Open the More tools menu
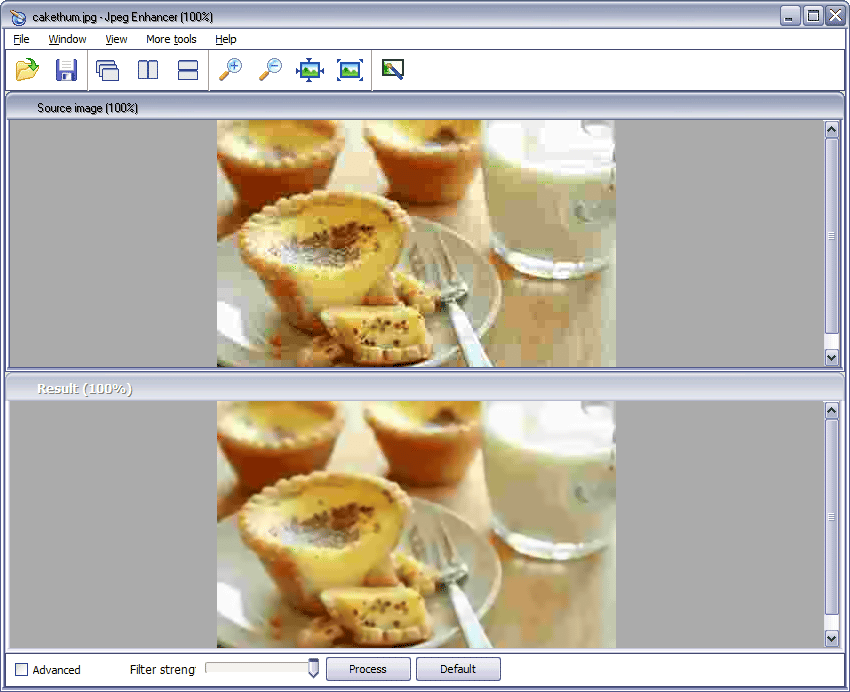 tap(171, 39)
